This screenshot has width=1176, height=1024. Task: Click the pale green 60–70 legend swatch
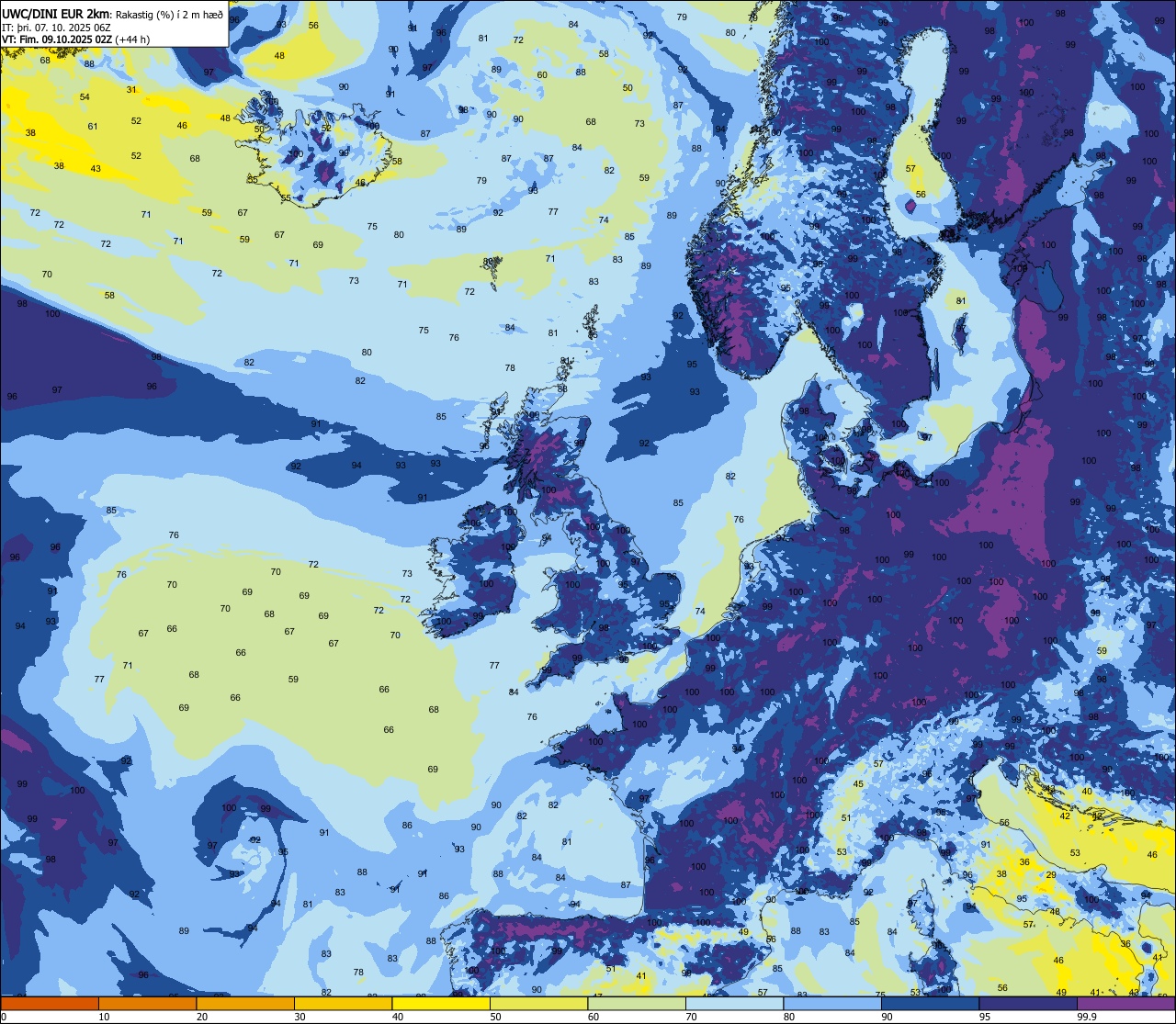[x=637, y=1003]
